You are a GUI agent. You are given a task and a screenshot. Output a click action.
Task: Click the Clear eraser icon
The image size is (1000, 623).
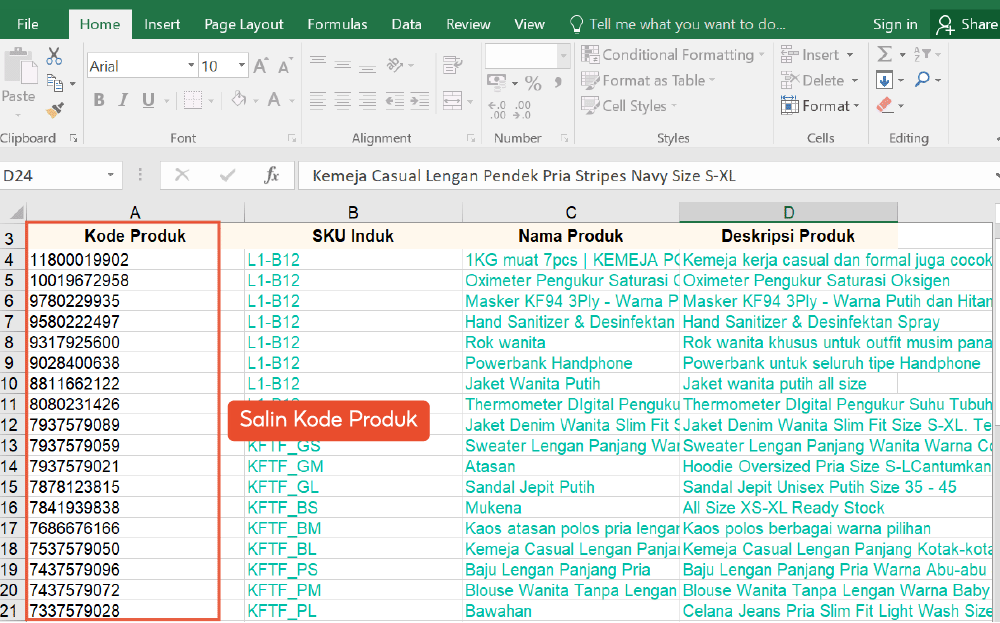point(884,105)
